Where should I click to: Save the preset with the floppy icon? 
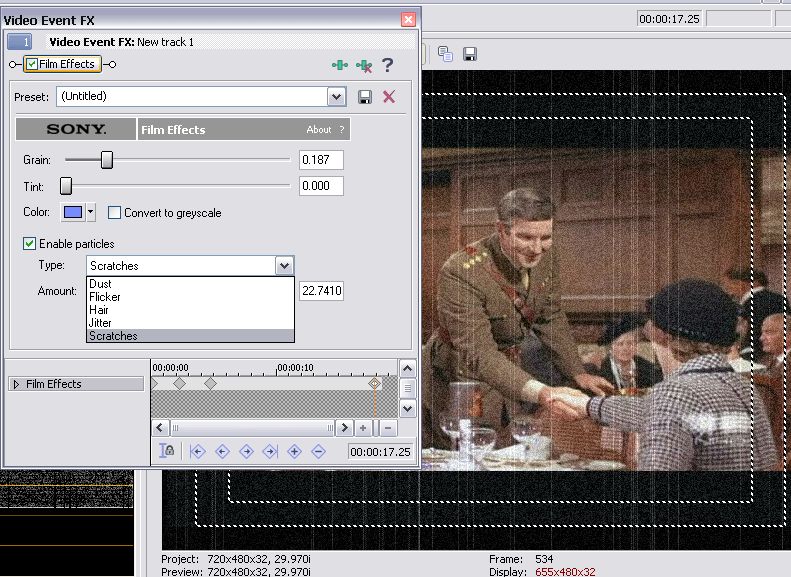pyautogui.click(x=365, y=97)
